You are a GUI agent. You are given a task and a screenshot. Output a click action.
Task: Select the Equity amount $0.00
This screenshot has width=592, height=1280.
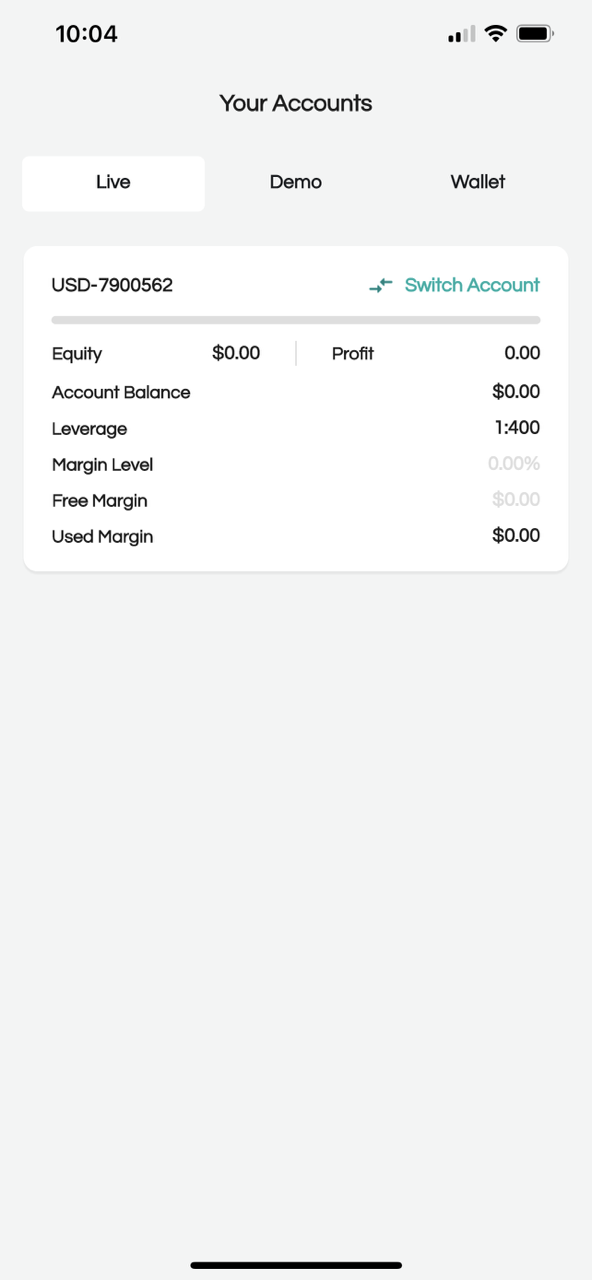pos(236,353)
